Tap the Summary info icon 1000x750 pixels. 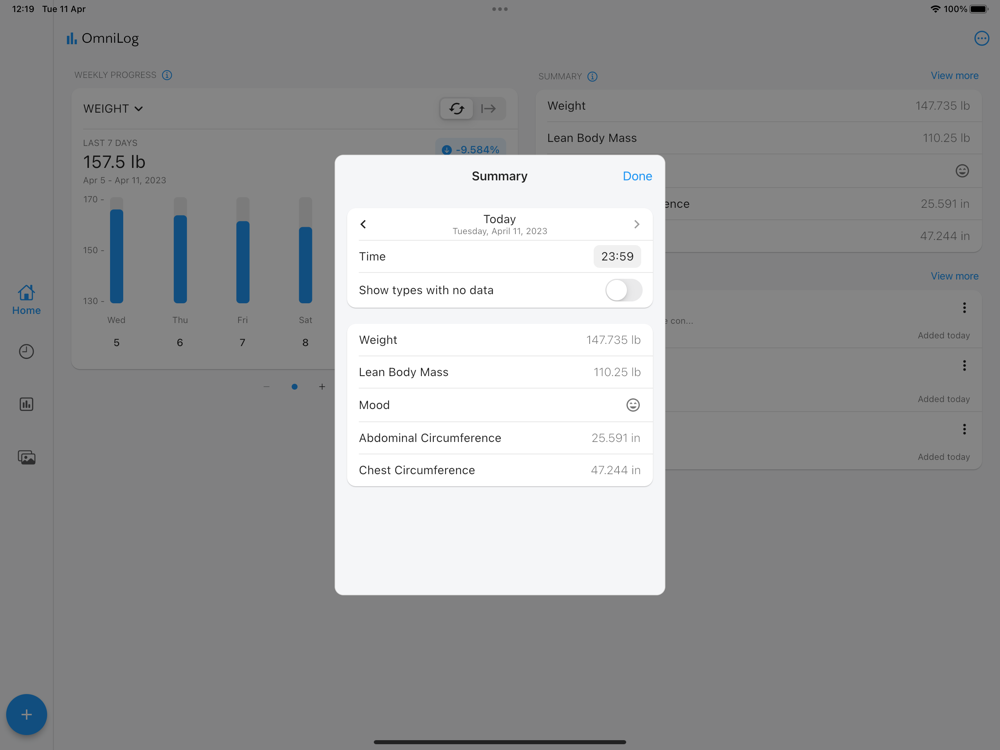click(x=592, y=77)
